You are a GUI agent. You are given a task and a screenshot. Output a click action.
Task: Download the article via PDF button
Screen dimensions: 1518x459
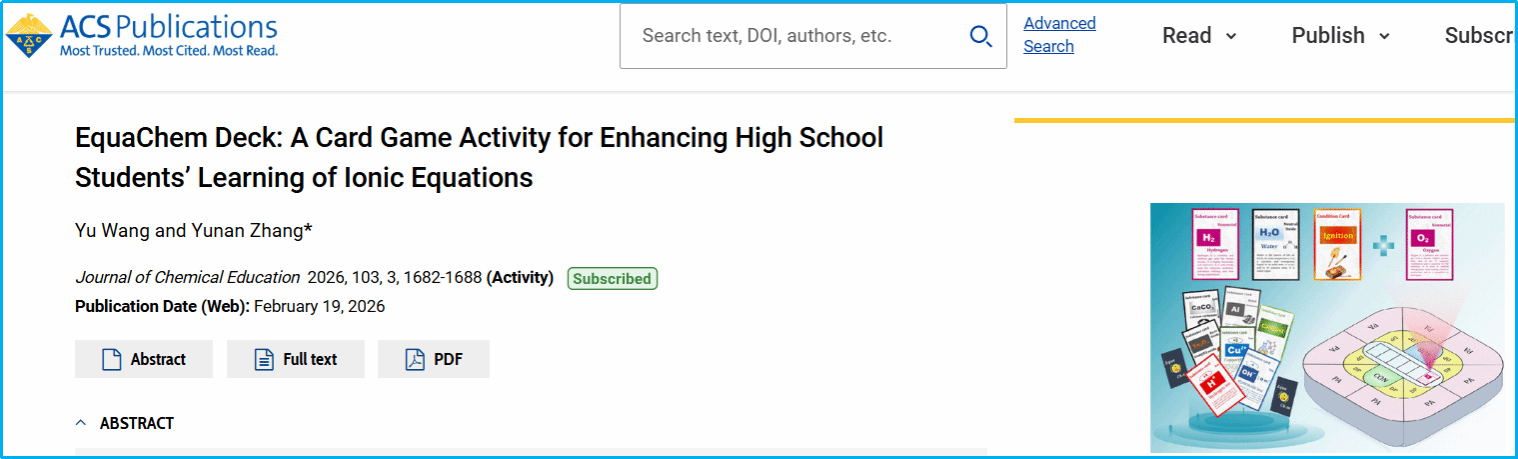tap(434, 359)
